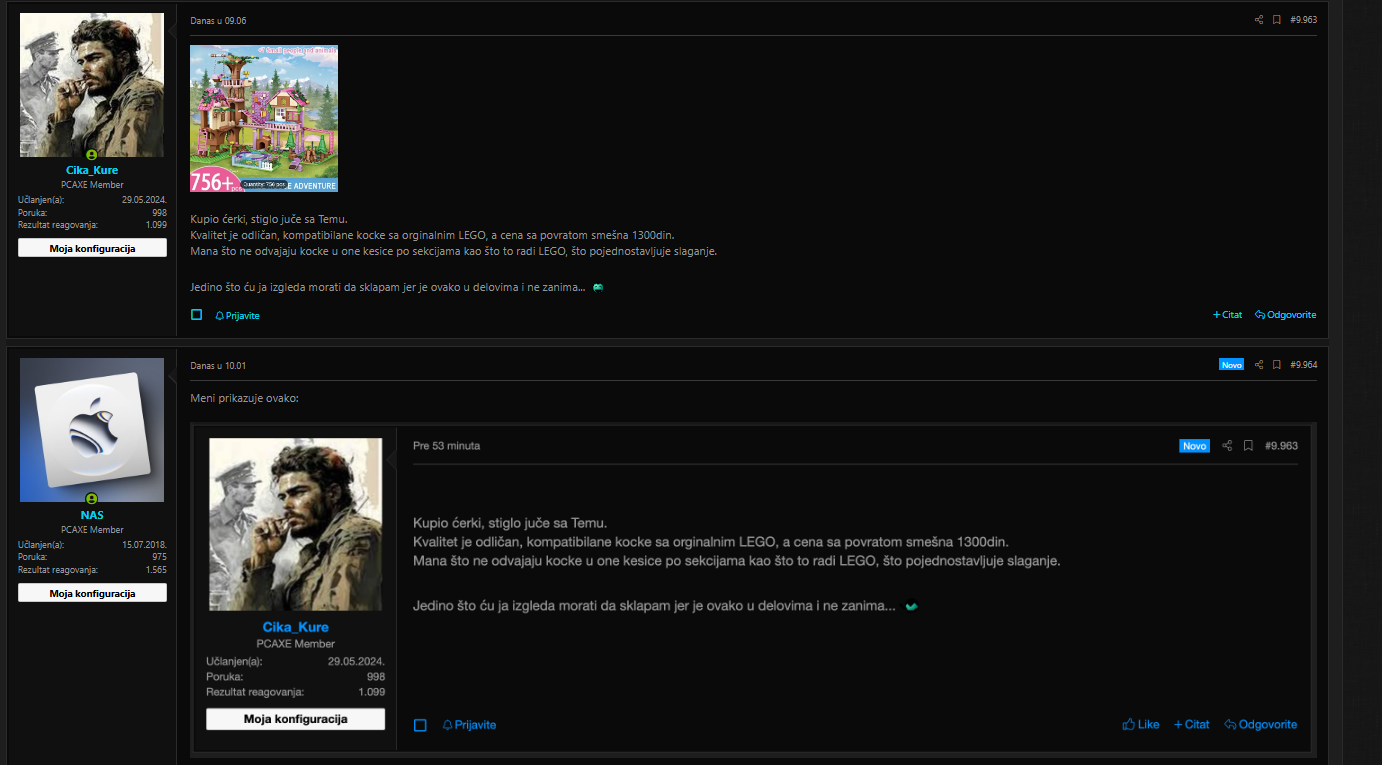Report the top post using Prijavite
This screenshot has width=1382, height=765.
tap(238, 315)
